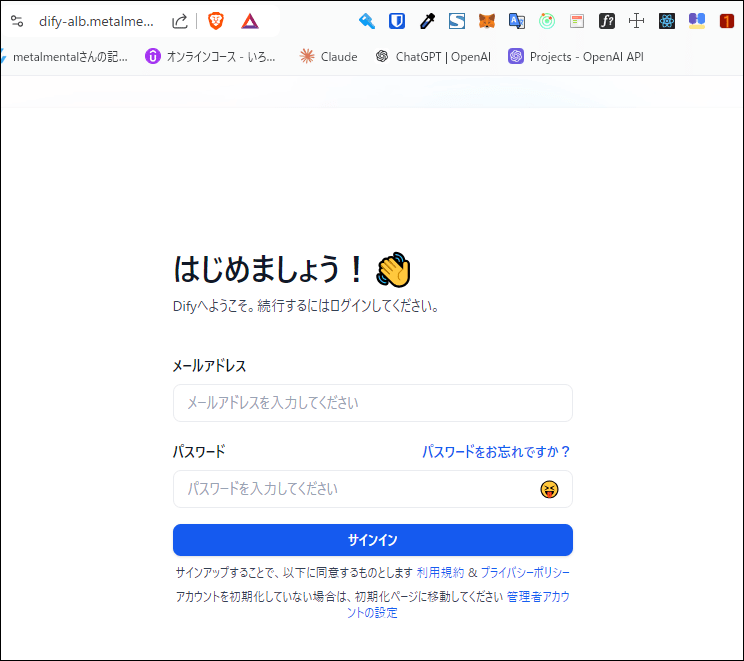This screenshot has width=744, height=661.
Task: Click the share icon in address bar
Action: [x=180, y=21]
